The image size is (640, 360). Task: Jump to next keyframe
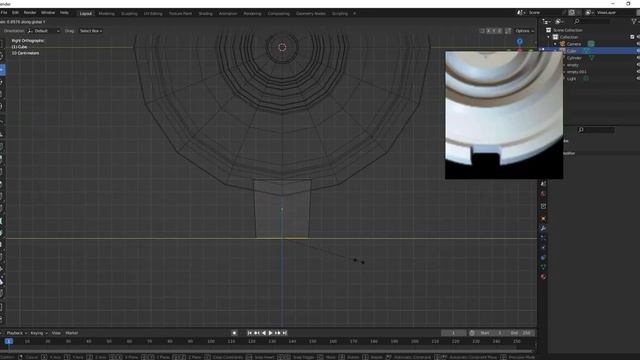pyautogui.click(x=278, y=333)
